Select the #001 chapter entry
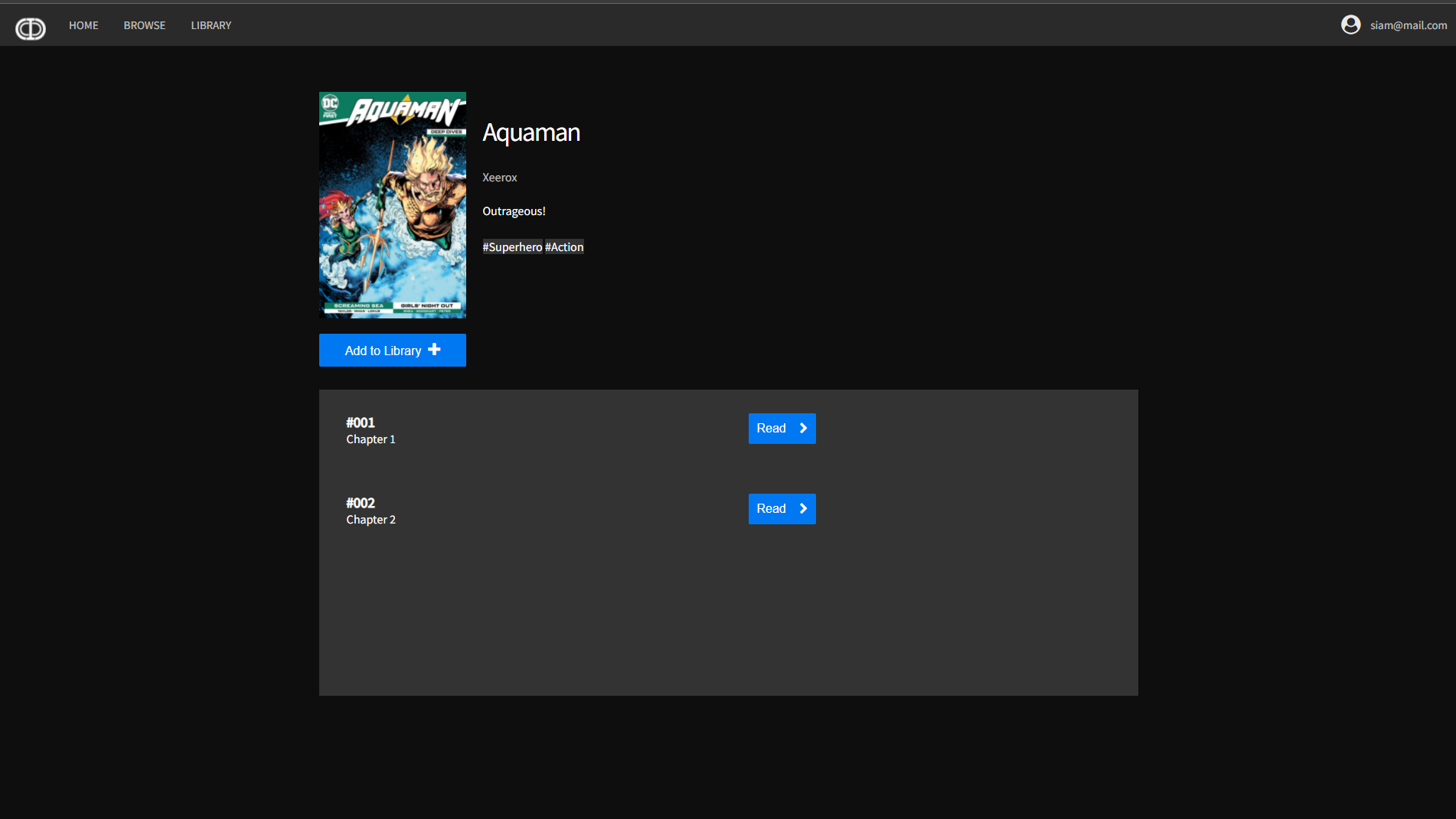 pyautogui.click(x=361, y=423)
